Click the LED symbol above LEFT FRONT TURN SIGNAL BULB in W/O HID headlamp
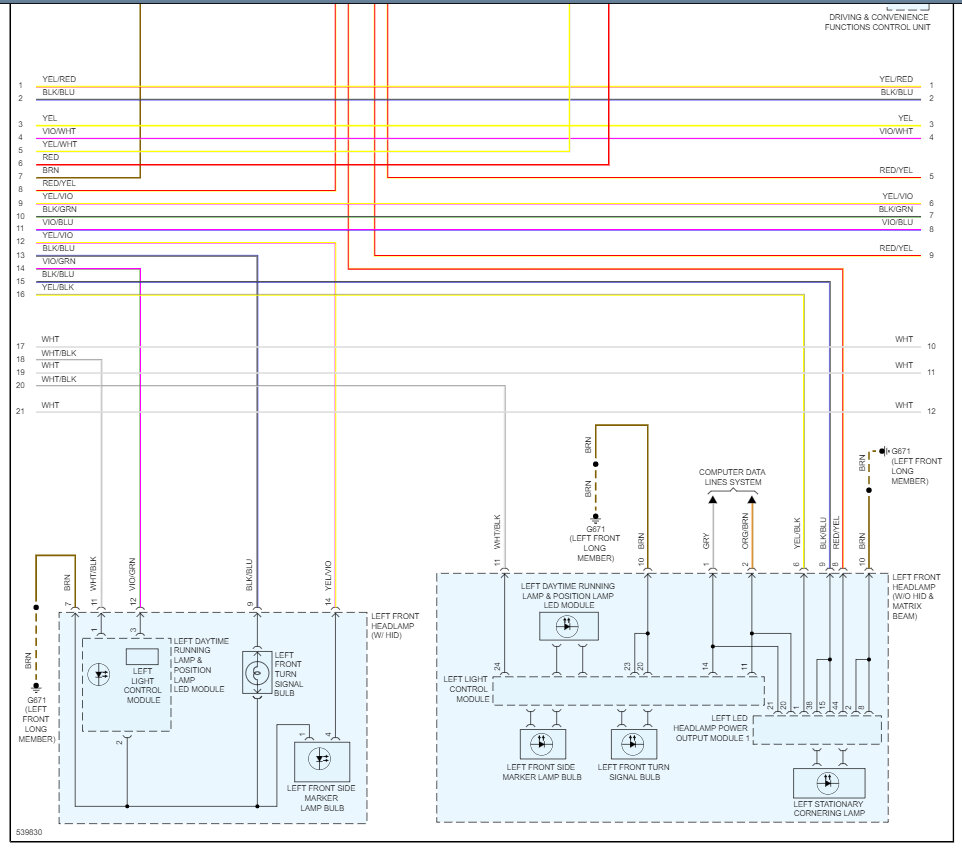 [633, 743]
